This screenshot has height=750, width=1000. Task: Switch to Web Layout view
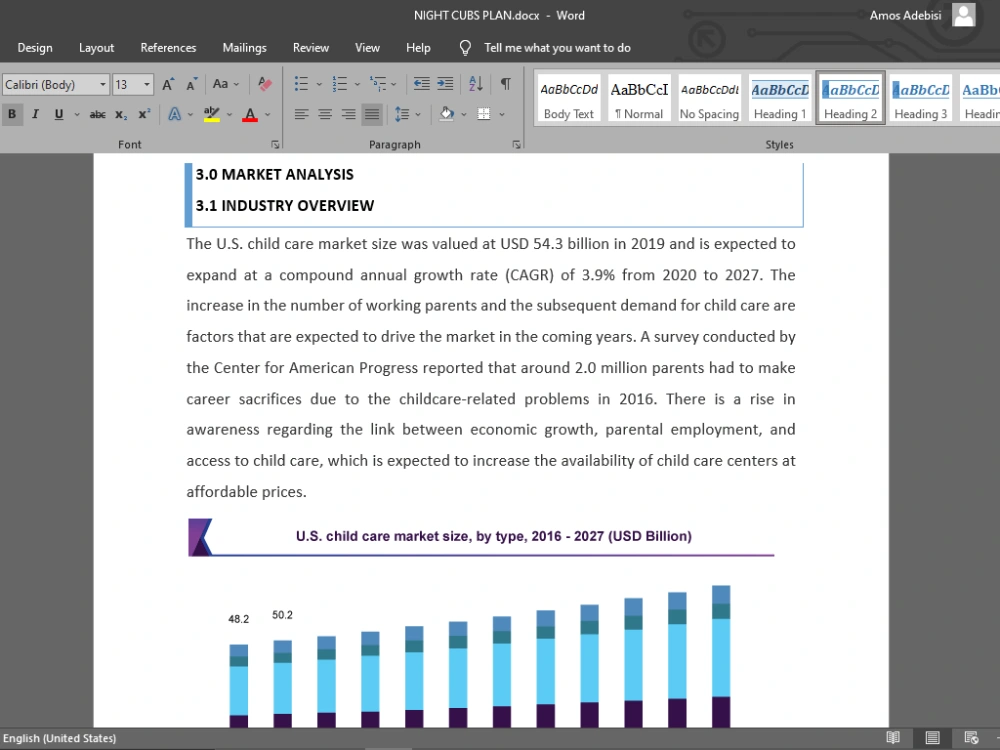point(971,738)
